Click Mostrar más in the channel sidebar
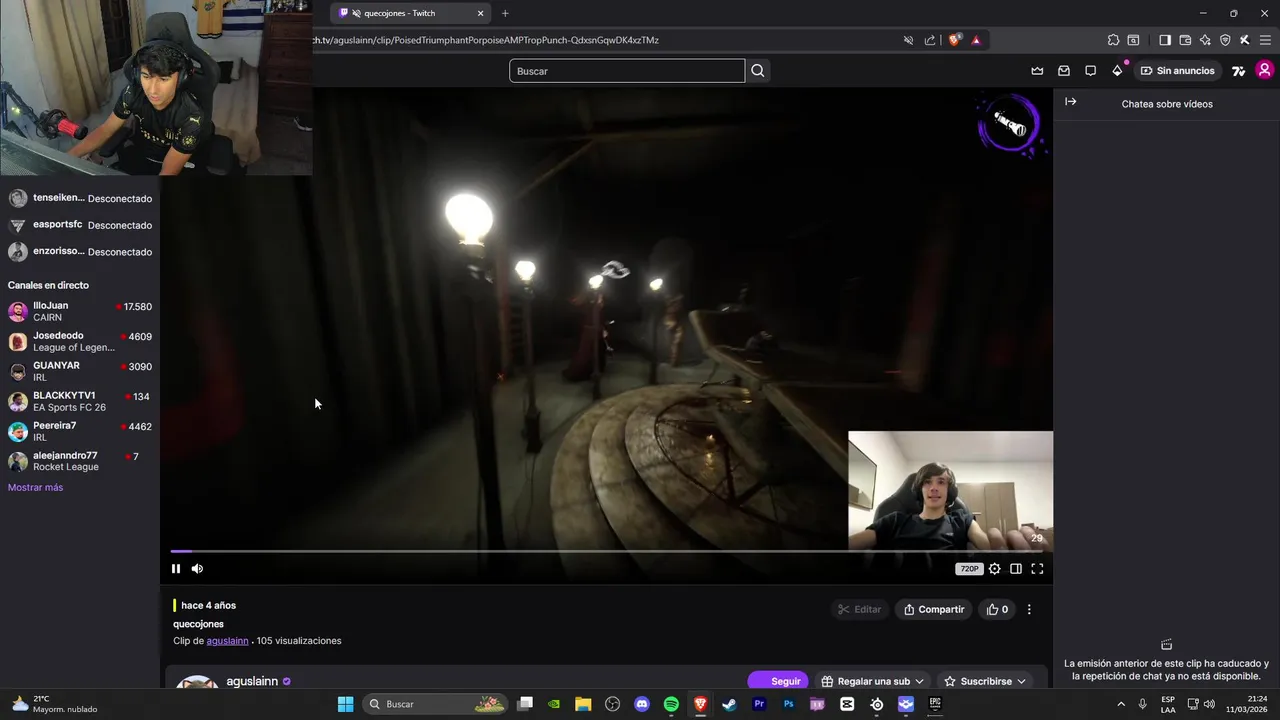1280x720 pixels. (35, 488)
